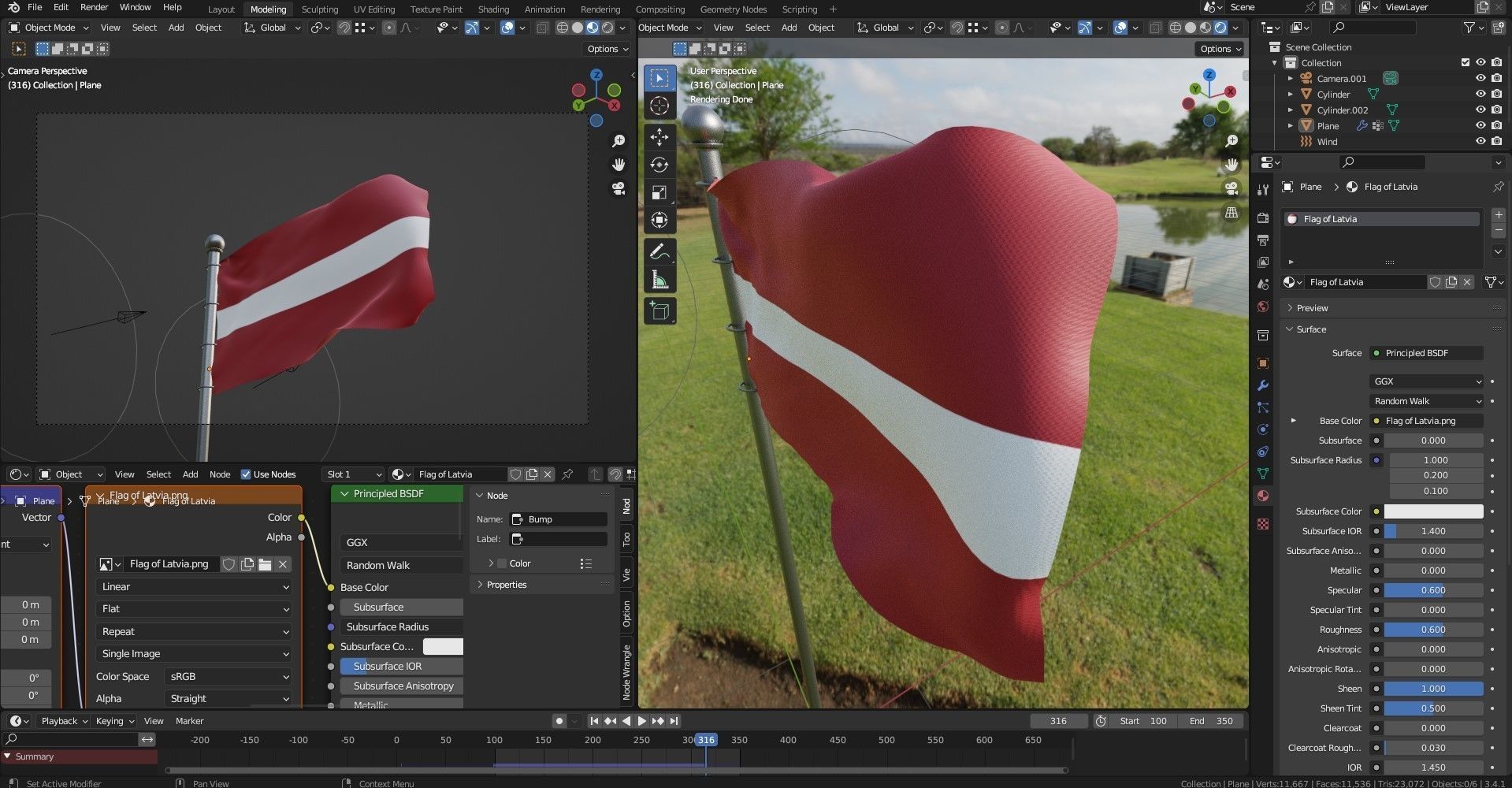This screenshot has height=788, width=1512.
Task: Open Linear interpolation dropdown in image node
Action: tap(194, 587)
